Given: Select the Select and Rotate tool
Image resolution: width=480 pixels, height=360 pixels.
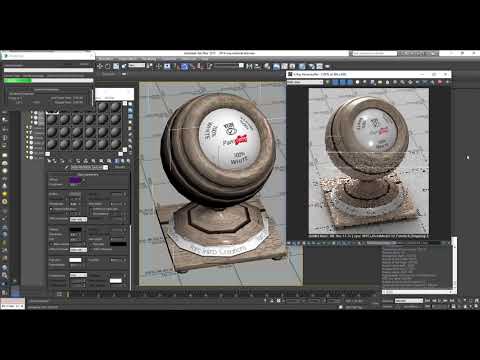Looking at the screenshot, I should (x=107, y=66).
